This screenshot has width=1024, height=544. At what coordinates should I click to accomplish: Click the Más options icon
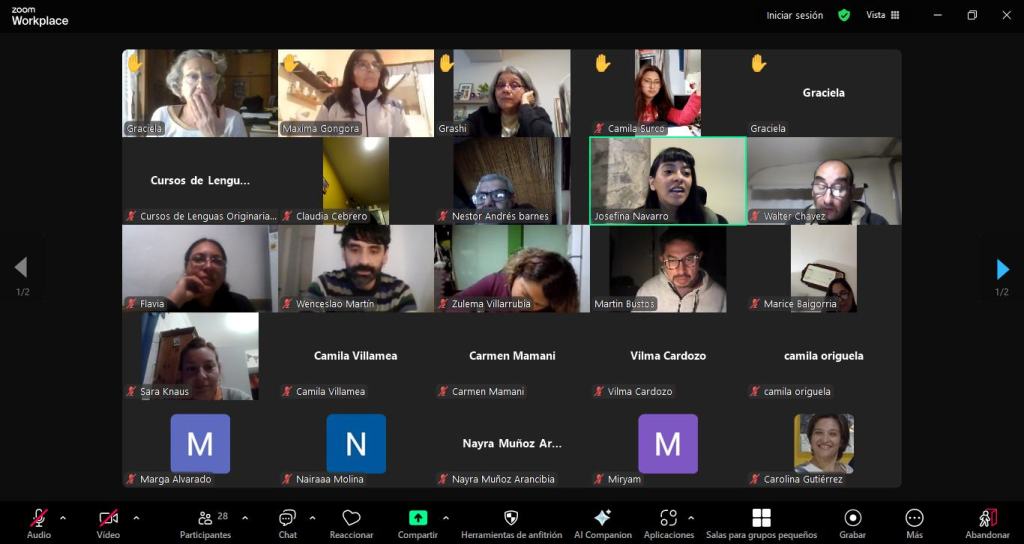coord(914,518)
